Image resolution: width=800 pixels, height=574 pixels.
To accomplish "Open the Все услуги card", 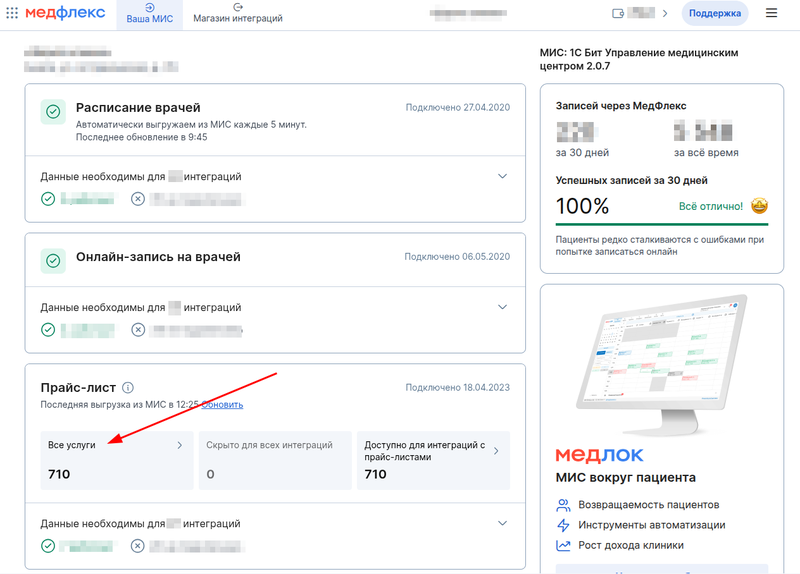I will pos(116,459).
